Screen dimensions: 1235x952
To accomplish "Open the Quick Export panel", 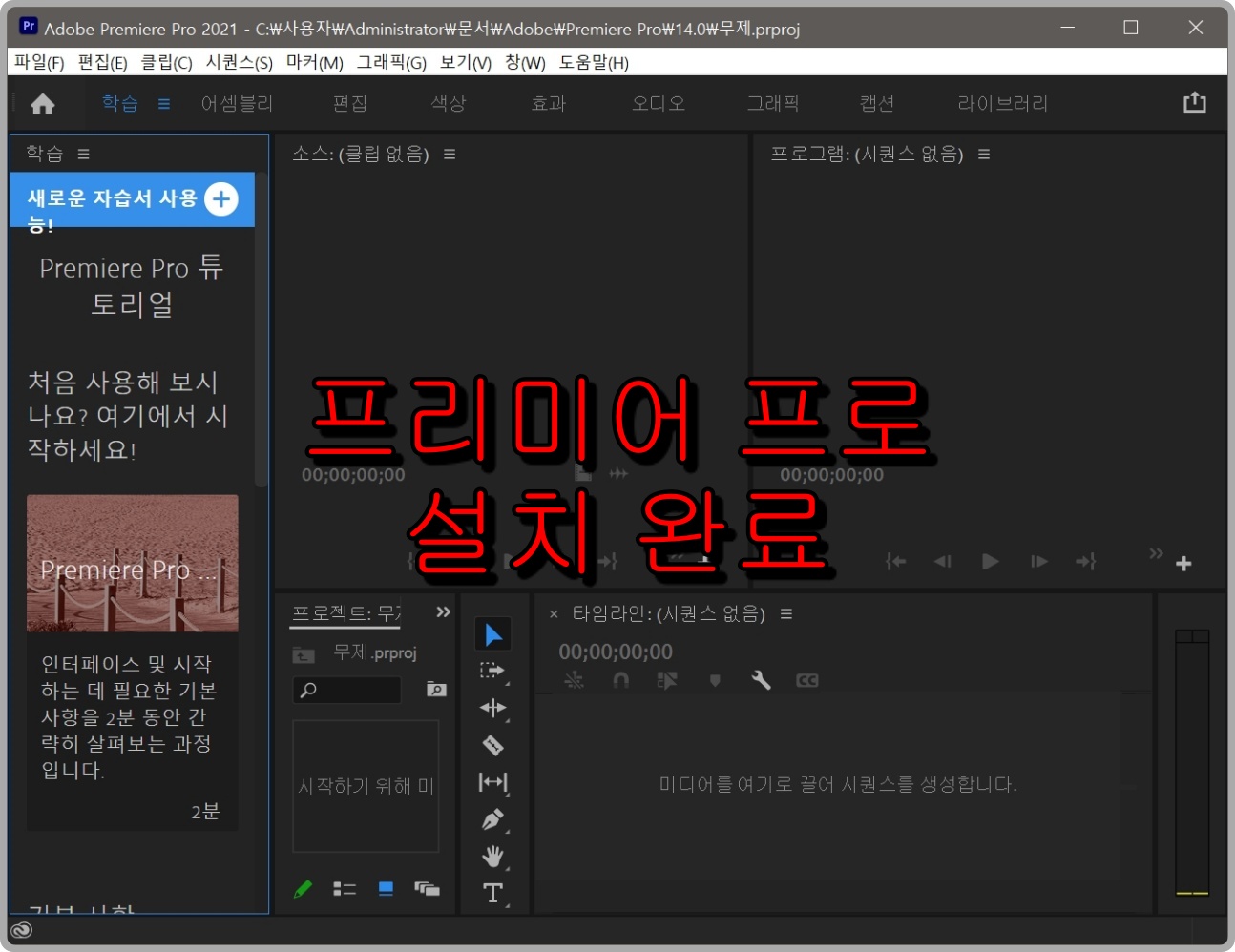I will (1195, 100).
